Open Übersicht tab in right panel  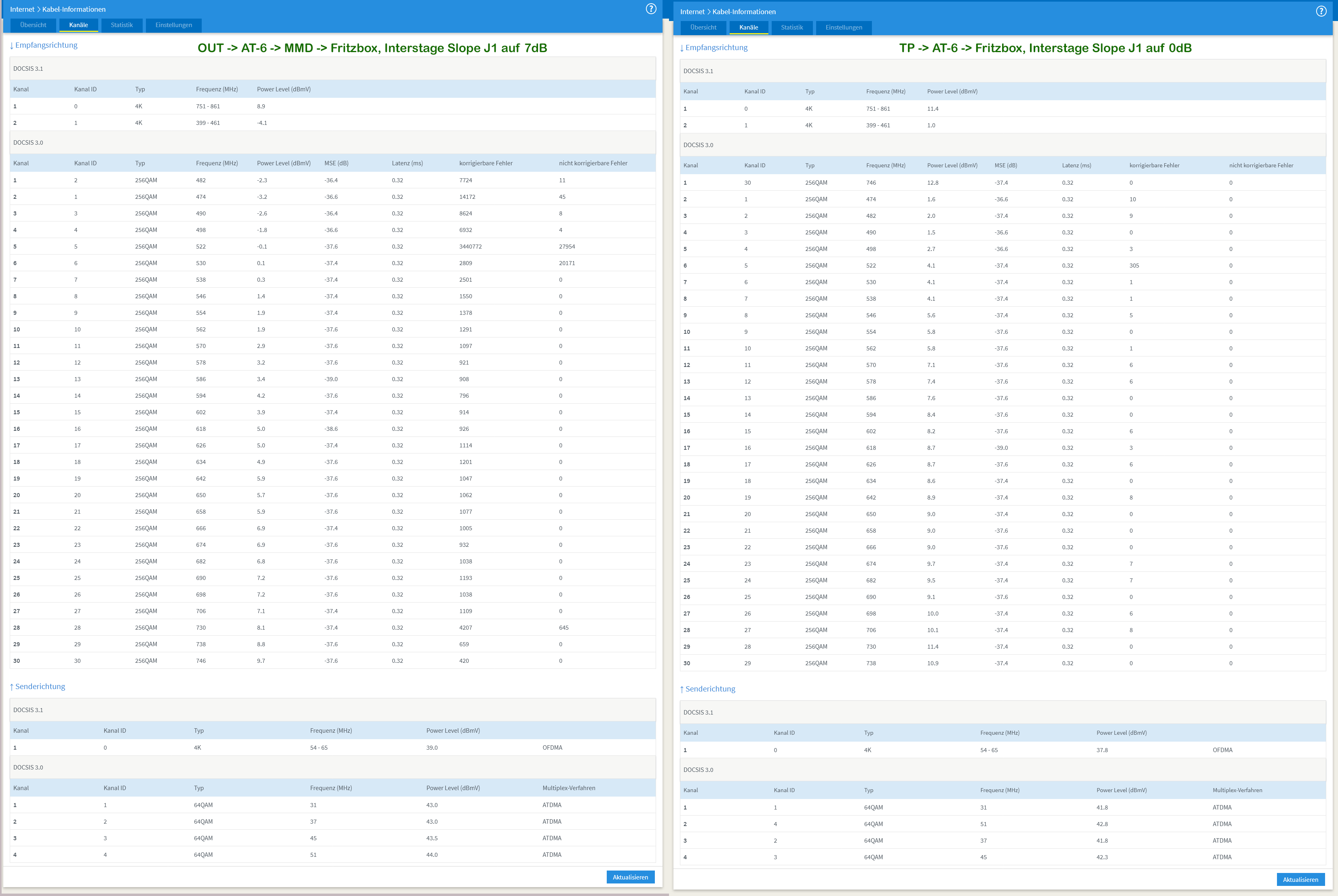click(x=703, y=27)
